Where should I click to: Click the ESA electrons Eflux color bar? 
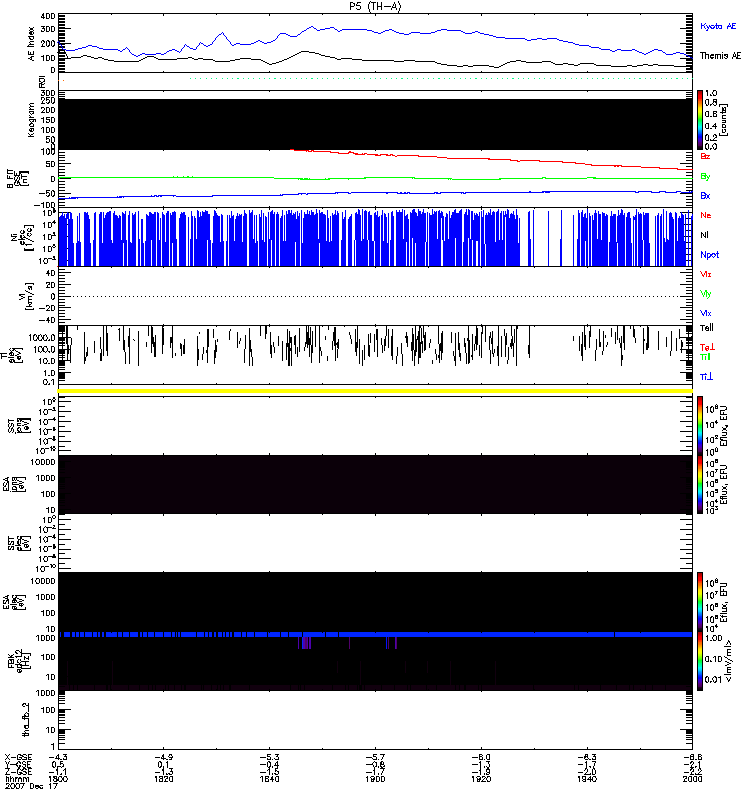point(700,602)
